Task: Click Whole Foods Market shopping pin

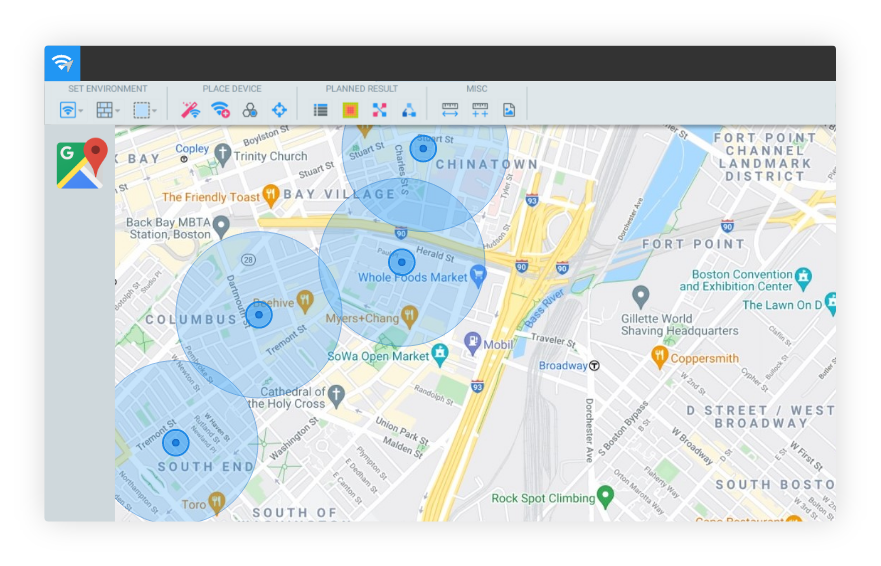Action: pos(478,276)
